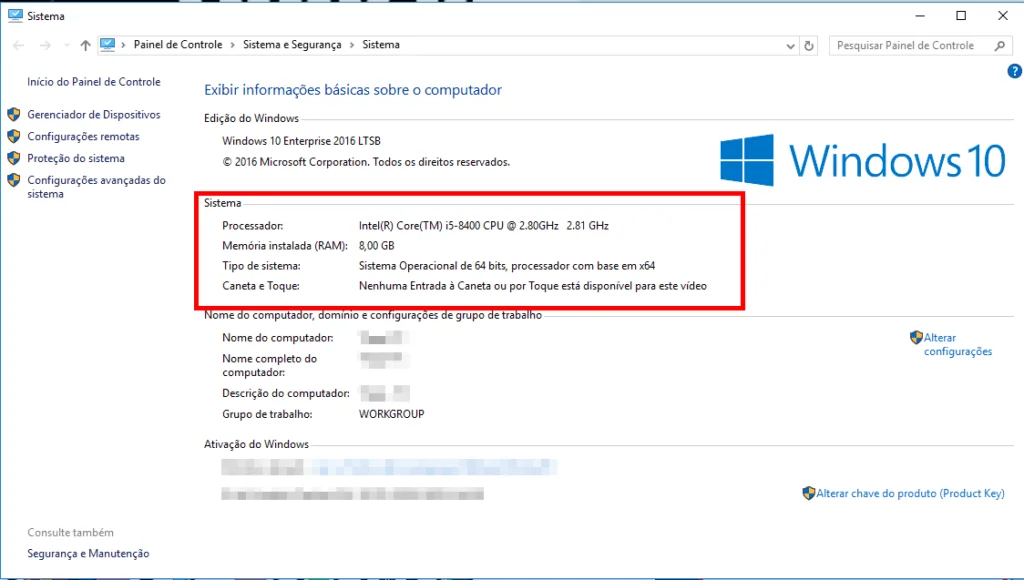Open the address bar history dropdown

[790, 45]
